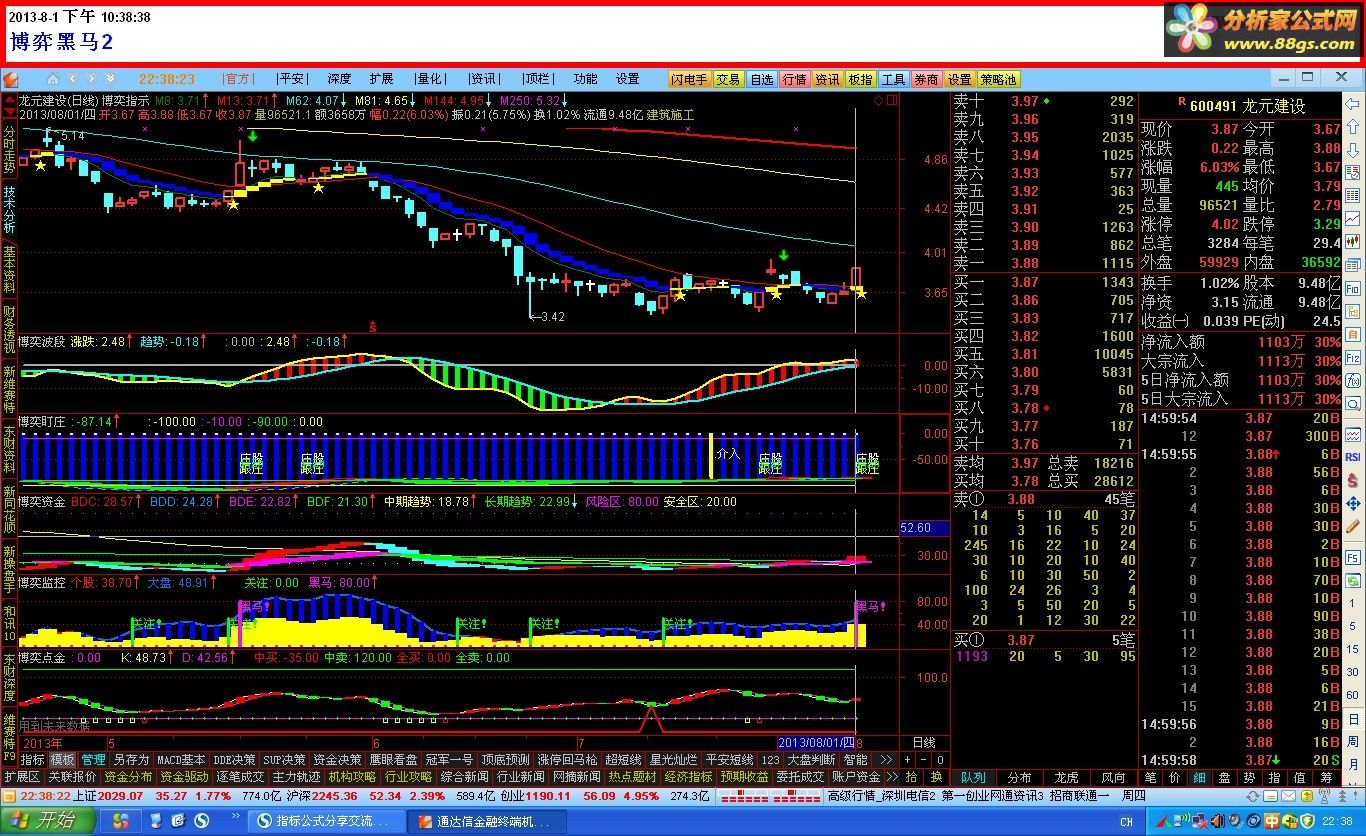1366x836 pixels.
Task: Select the 筹 tab at bottom right
Action: (x=1325, y=777)
